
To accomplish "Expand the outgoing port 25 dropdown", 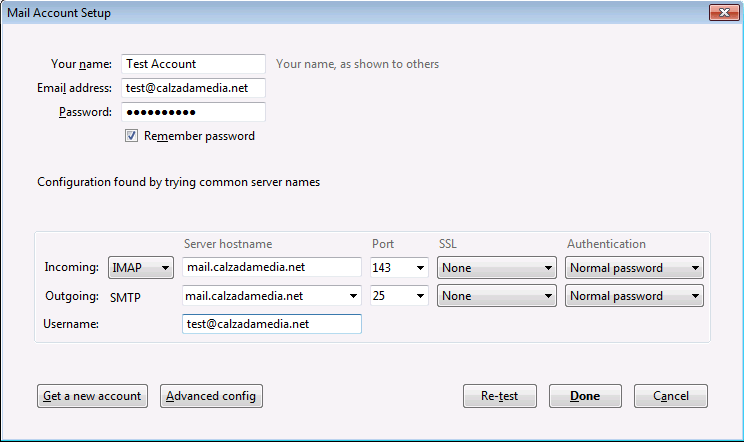I will pyautogui.click(x=399, y=296).
